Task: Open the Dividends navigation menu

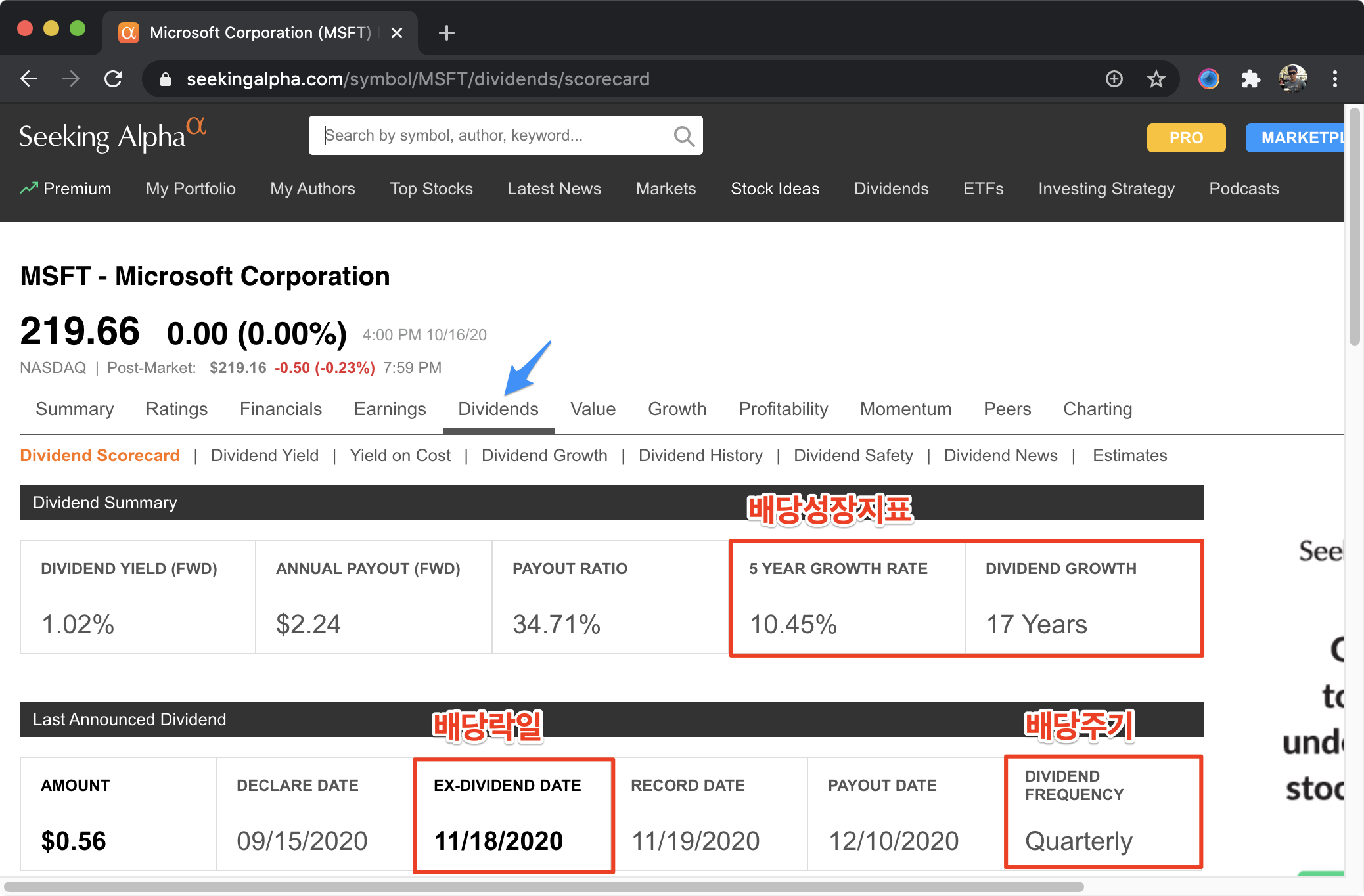Action: [891, 189]
